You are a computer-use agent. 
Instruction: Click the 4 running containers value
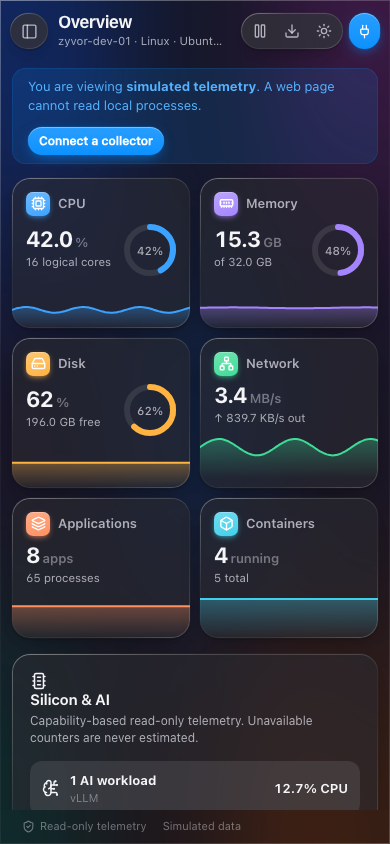(247, 557)
